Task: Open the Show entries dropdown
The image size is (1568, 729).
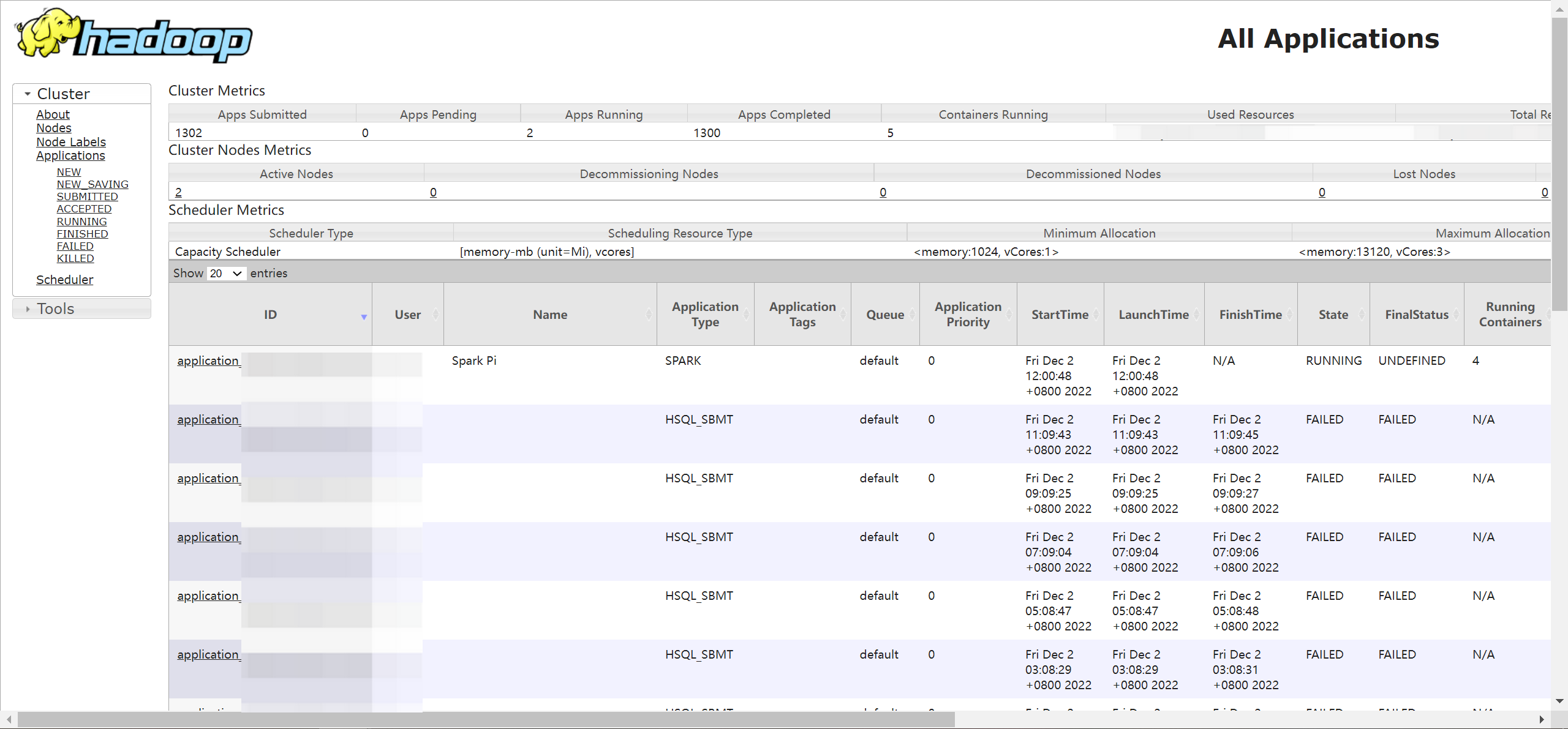Action: pos(226,273)
